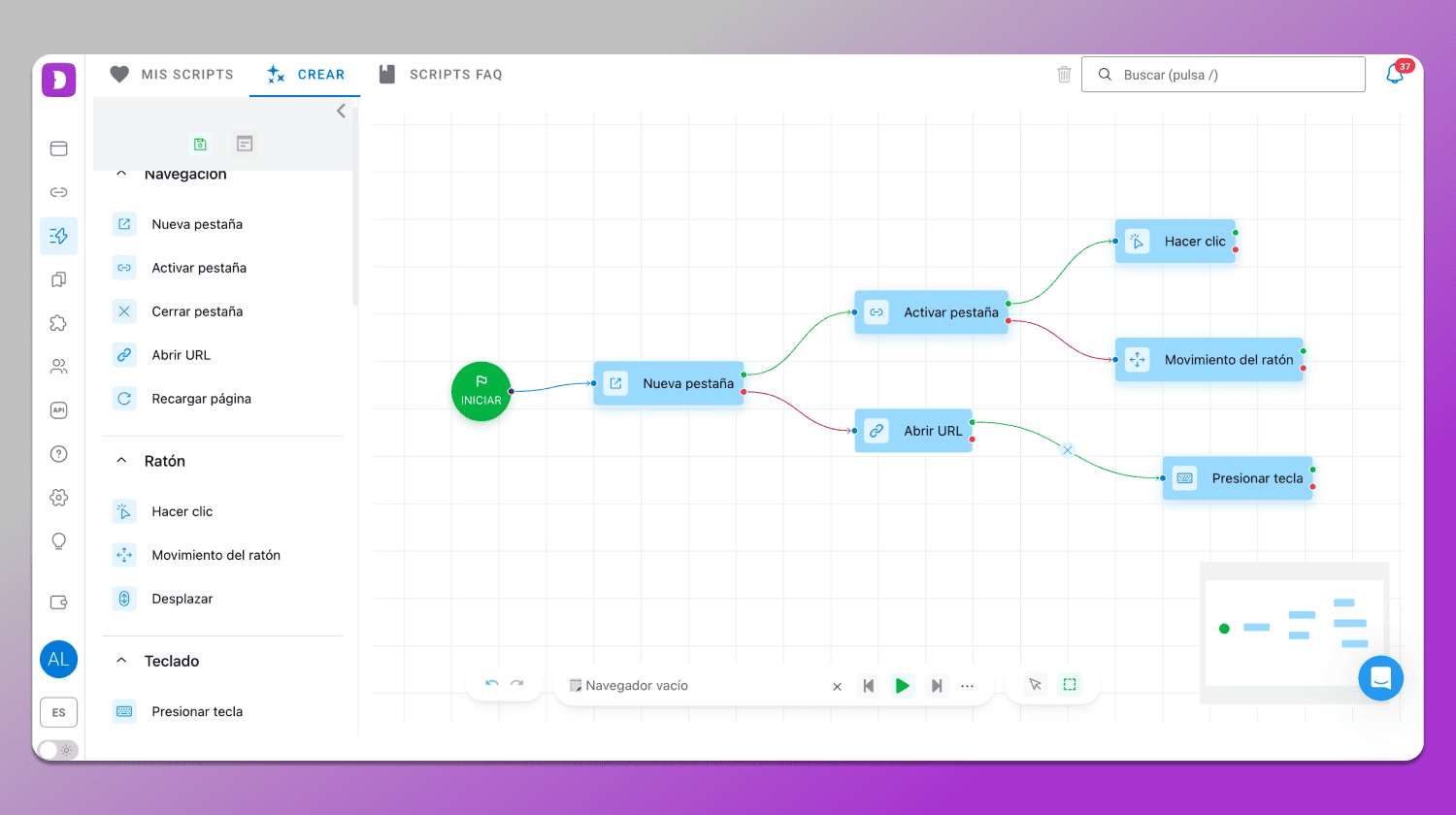
Task: Open the chat support bubble
Action: pos(1381,678)
